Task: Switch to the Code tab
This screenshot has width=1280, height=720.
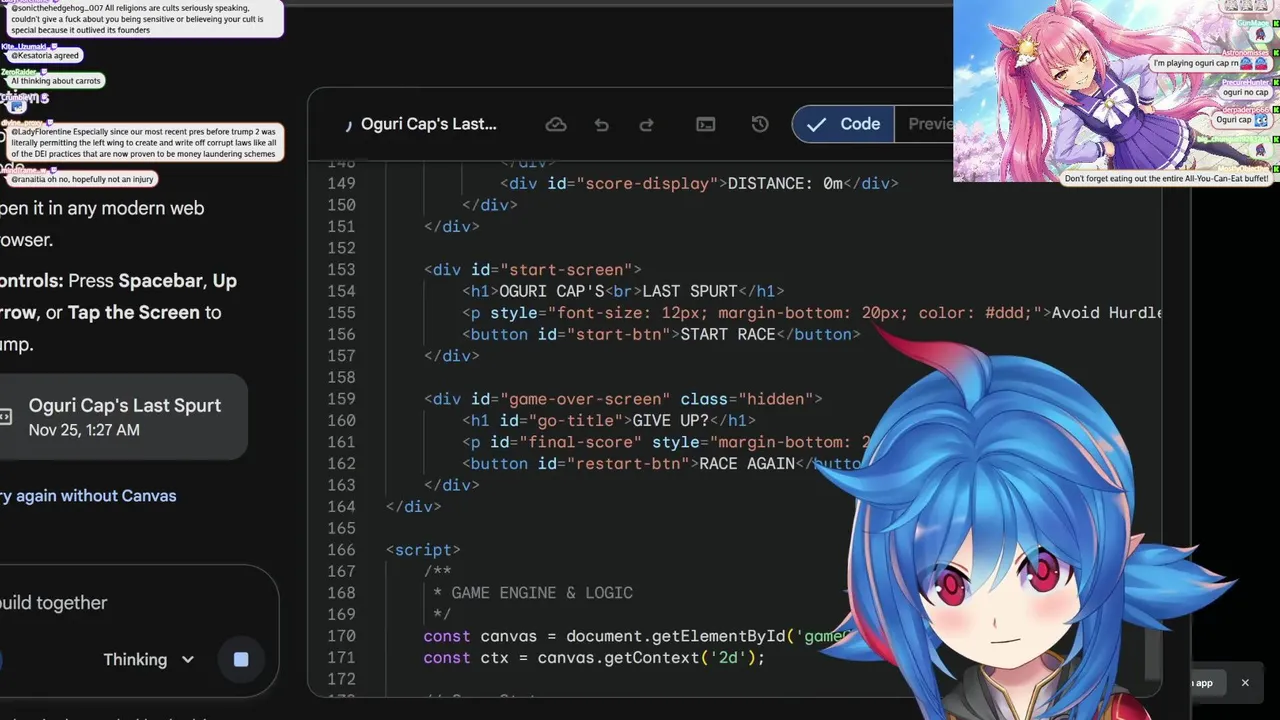Action: coord(844,124)
